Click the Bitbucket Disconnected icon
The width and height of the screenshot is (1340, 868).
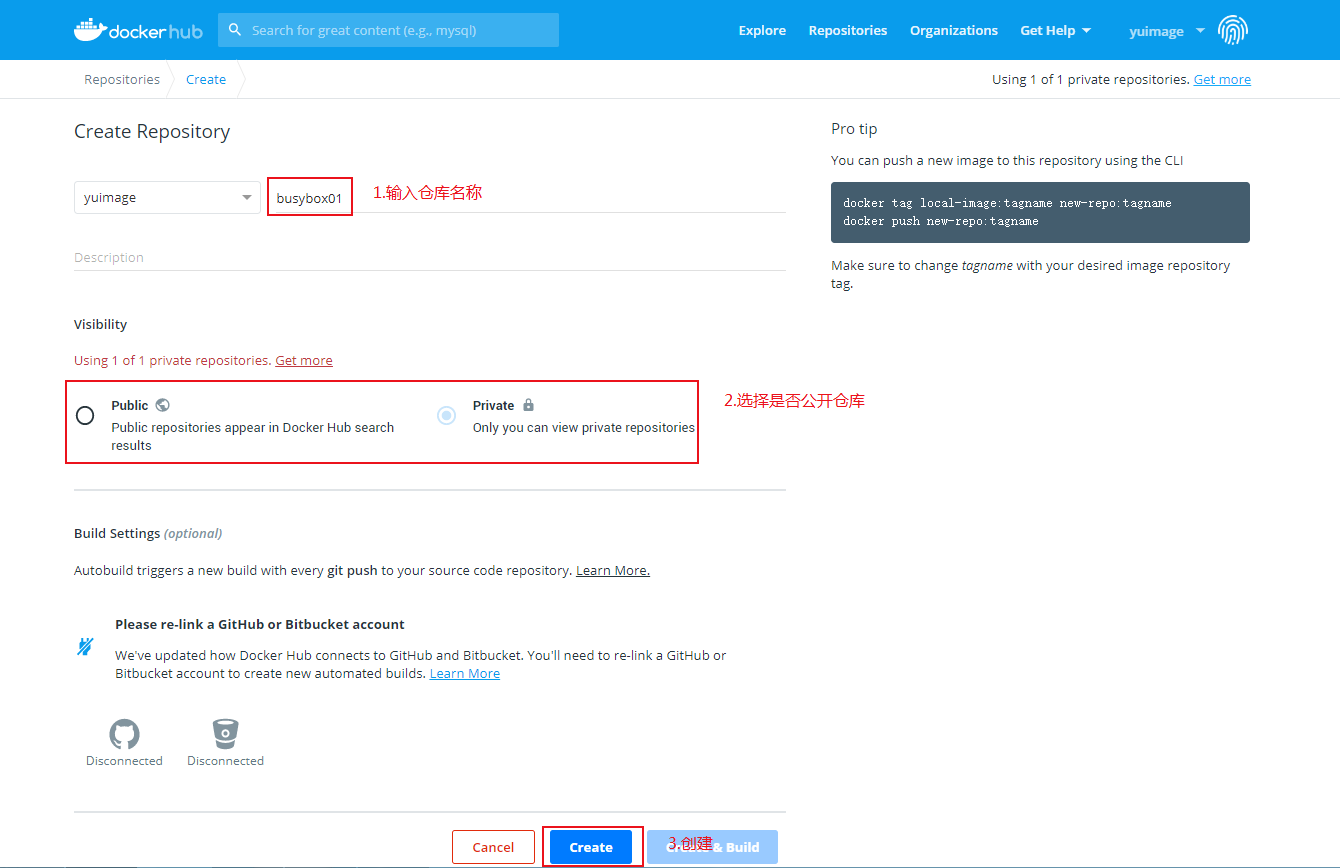click(226, 735)
